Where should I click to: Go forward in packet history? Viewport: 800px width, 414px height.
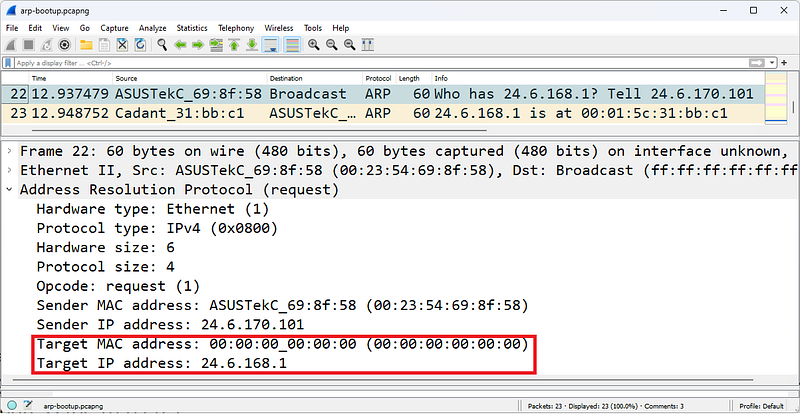[198, 45]
